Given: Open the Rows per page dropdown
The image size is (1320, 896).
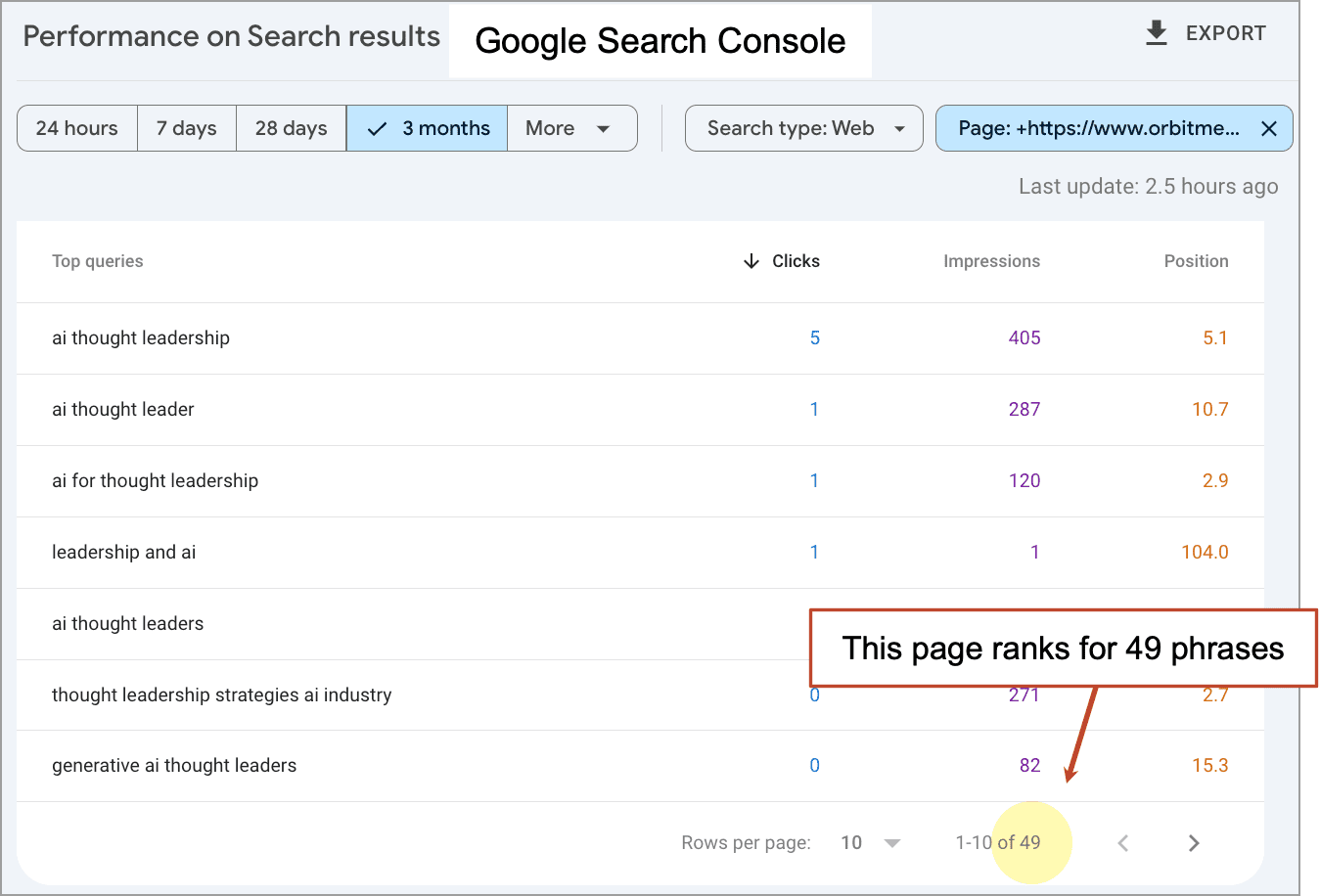Looking at the screenshot, I should (x=870, y=843).
